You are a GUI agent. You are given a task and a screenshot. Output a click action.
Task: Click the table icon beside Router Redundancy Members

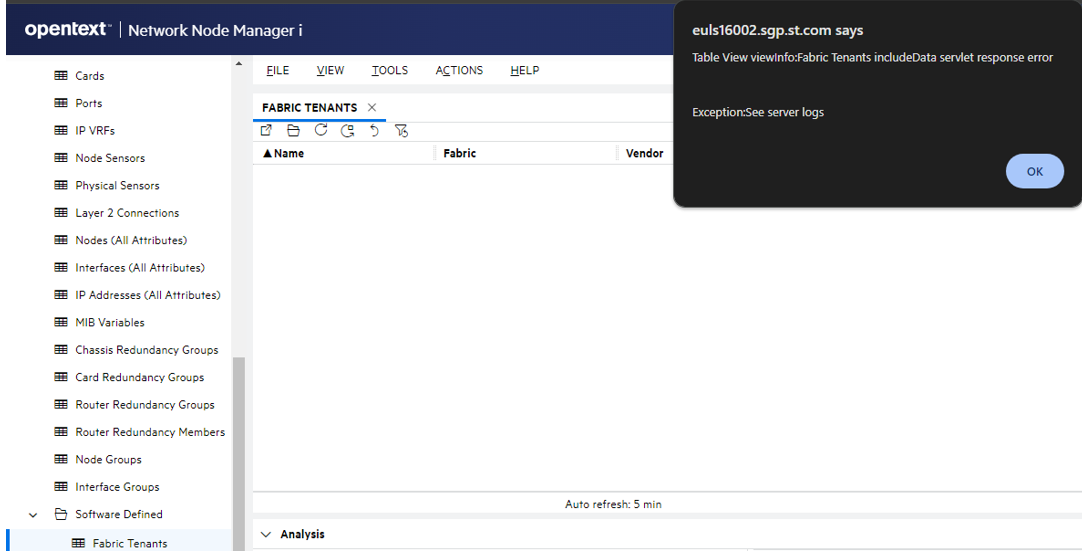pyautogui.click(x=61, y=432)
